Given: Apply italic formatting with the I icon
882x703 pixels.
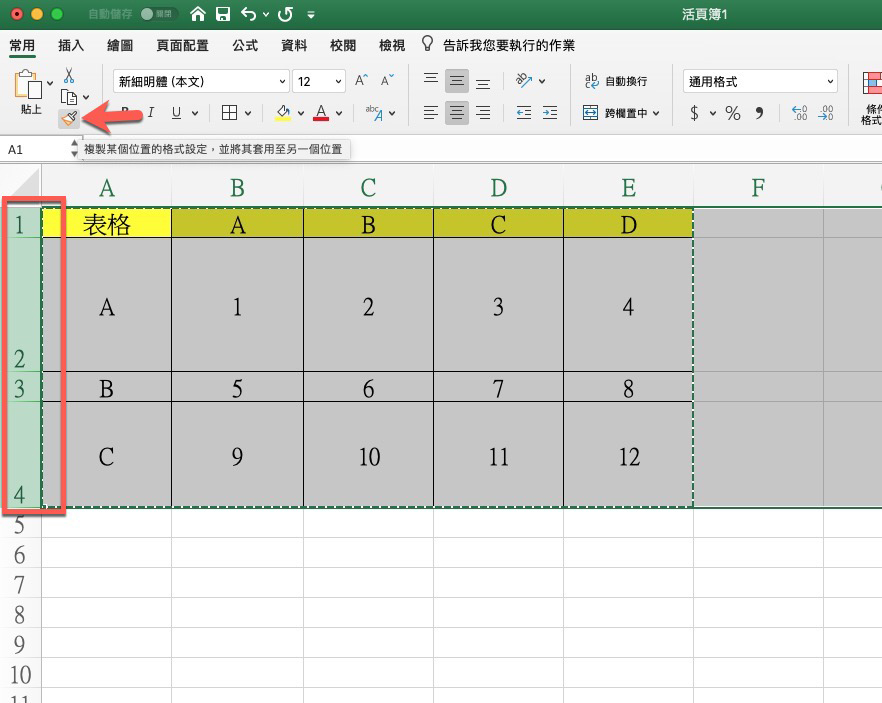Looking at the screenshot, I should [x=149, y=114].
